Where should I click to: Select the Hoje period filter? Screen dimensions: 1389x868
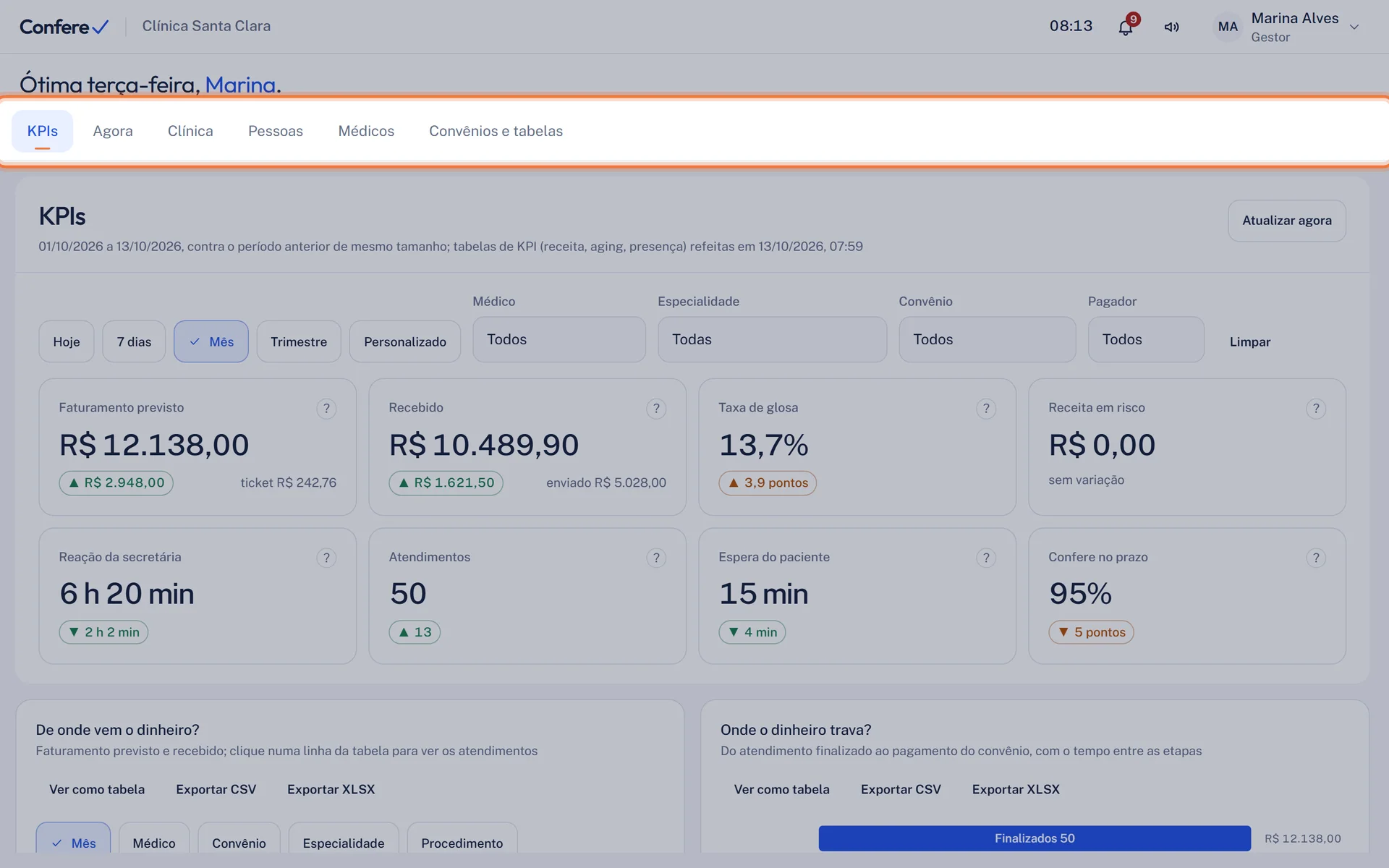pos(67,341)
